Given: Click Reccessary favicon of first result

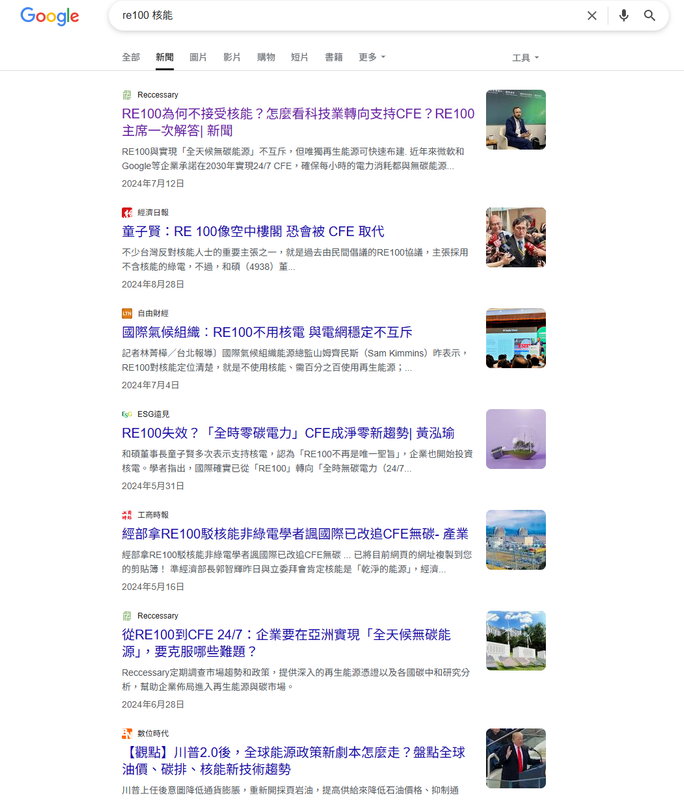Looking at the screenshot, I should (x=127, y=95).
